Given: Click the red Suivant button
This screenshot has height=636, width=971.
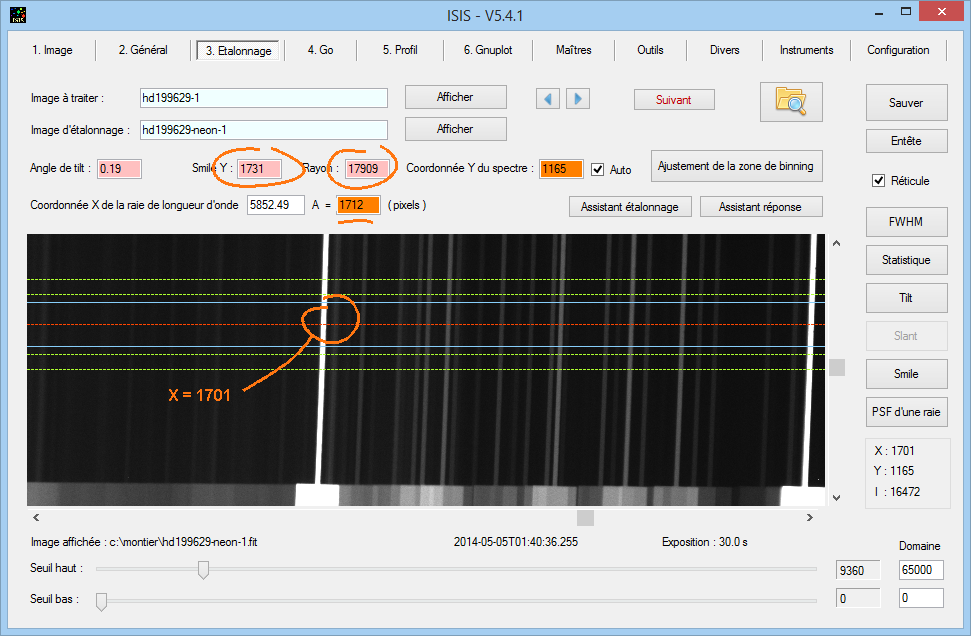Looking at the screenshot, I should pos(674,100).
